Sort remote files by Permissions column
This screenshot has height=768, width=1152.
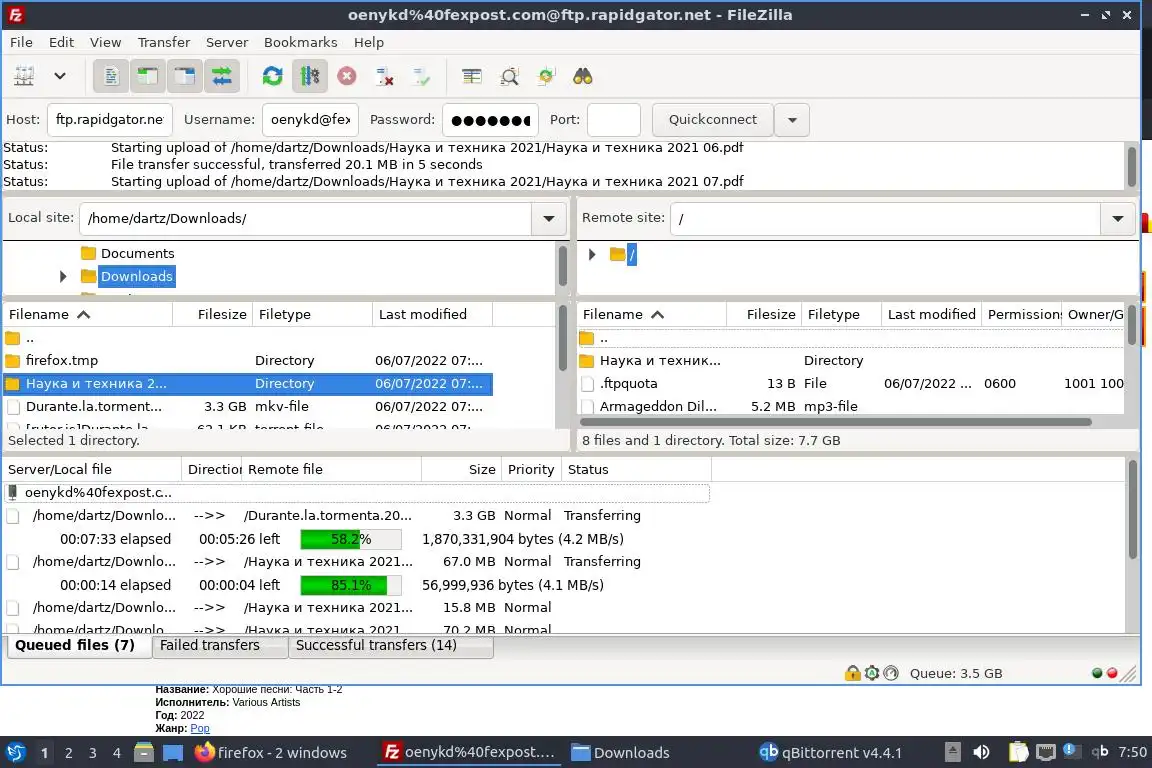(1022, 314)
